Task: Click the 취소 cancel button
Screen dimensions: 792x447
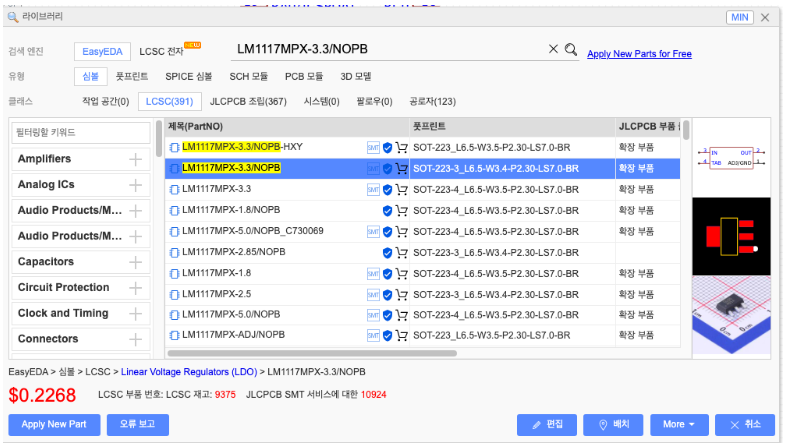Action: click(x=745, y=425)
